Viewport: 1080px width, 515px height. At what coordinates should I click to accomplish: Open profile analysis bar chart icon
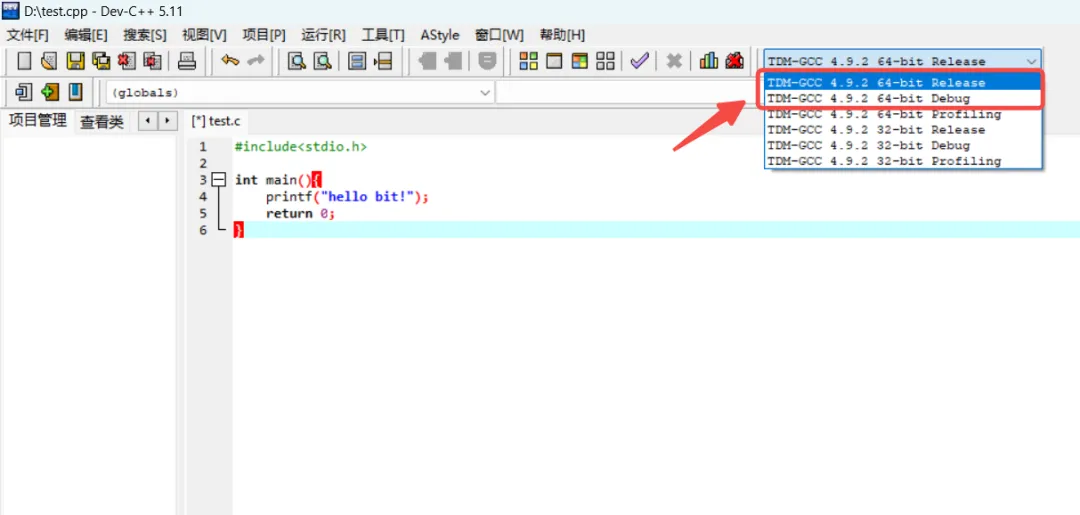[x=709, y=61]
